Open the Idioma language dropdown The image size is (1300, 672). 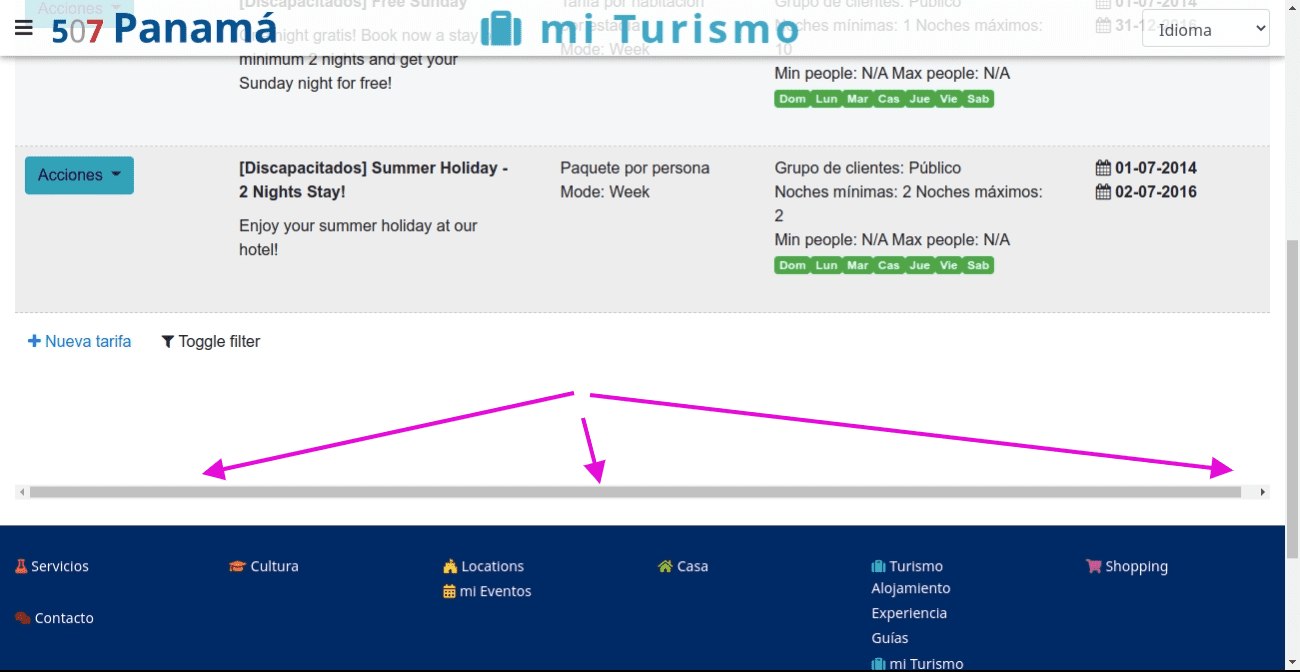point(1205,30)
